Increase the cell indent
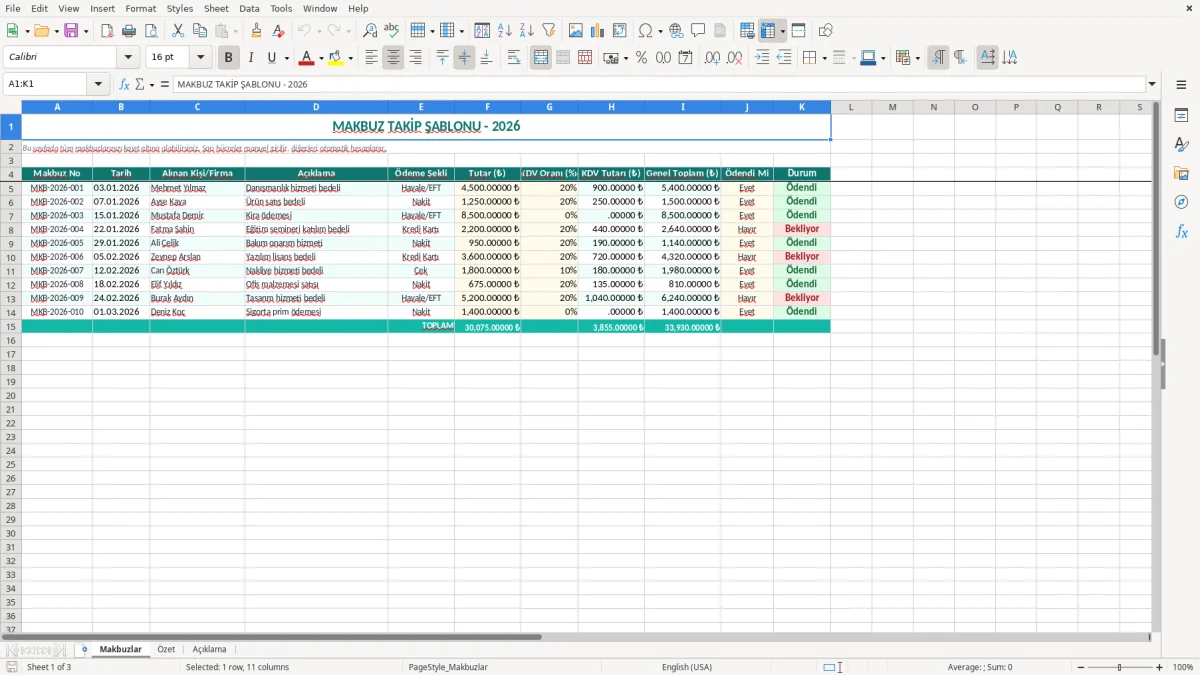The image size is (1200, 675). coord(762,58)
